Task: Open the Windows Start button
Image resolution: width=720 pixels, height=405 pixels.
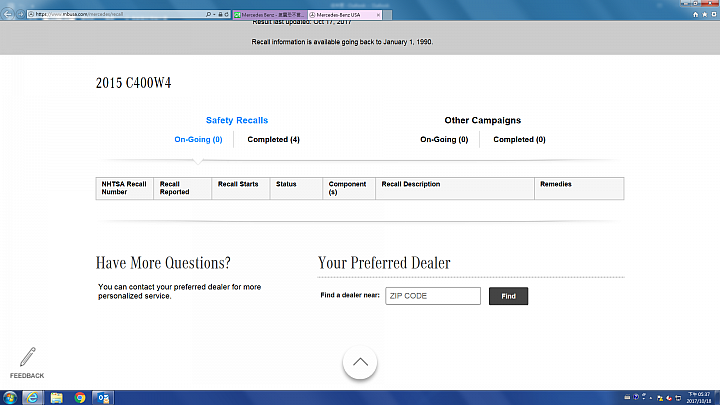Action: click(10, 398)
